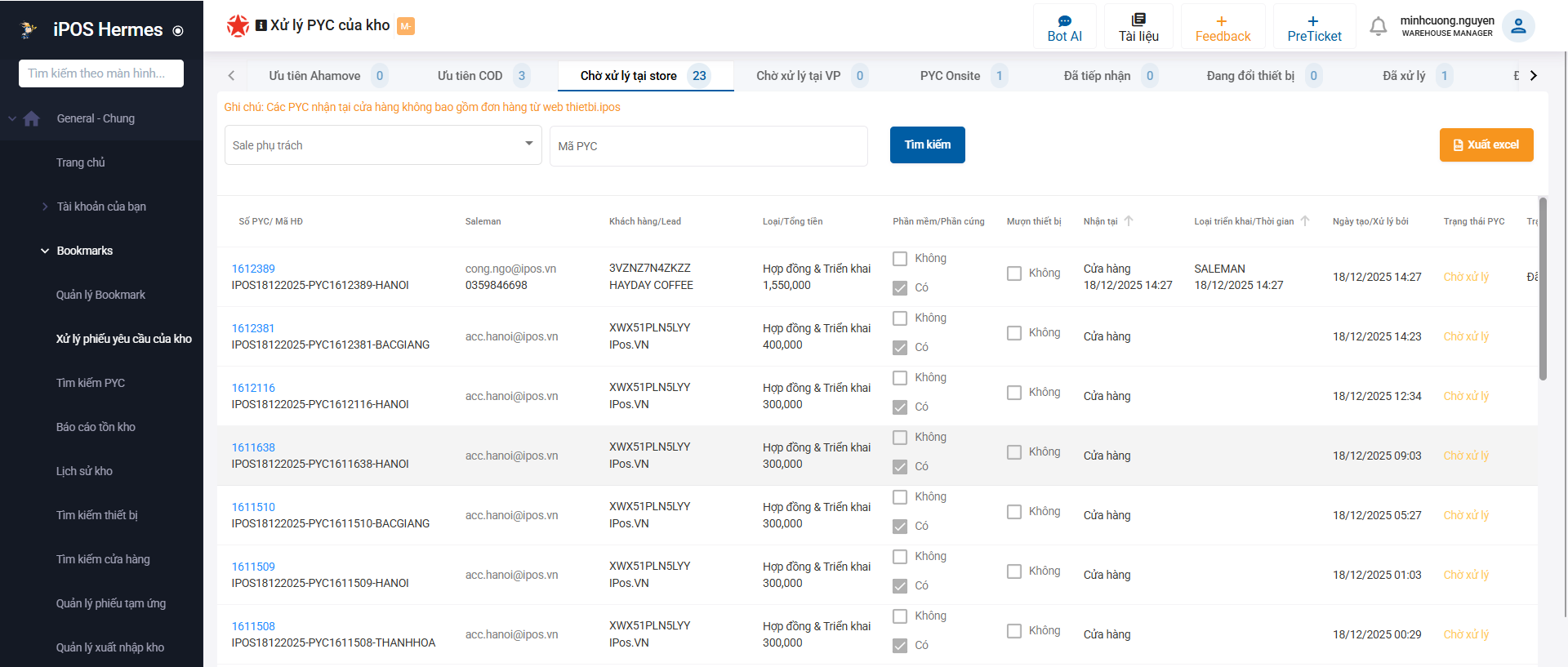Image resolution: width=1568 pixels, height=667 pixels.
Task: Open Tìm kiếm cửa hàng
Action: click(x=103, y=559)
